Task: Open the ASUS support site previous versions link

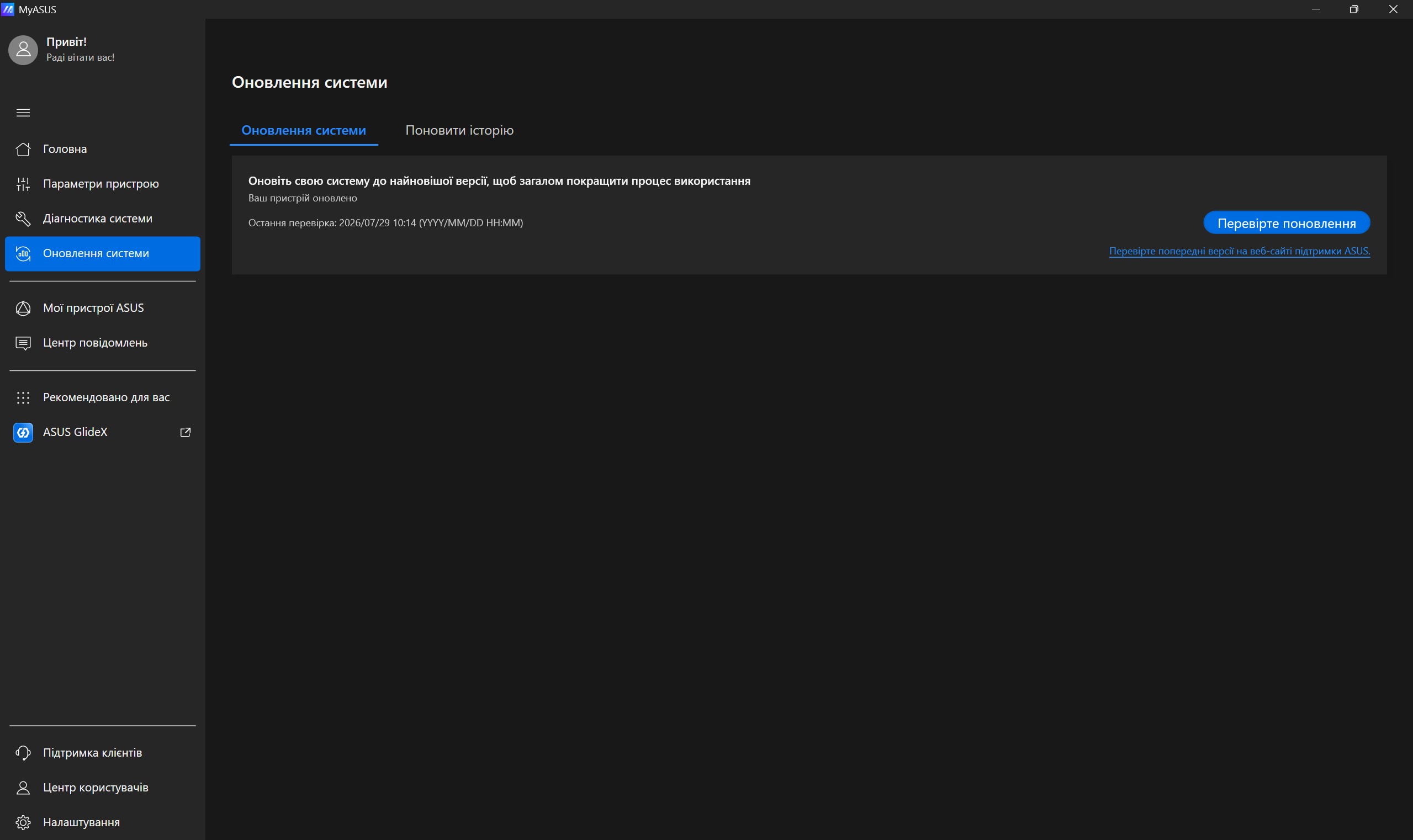Action: tap(1239, 251)
